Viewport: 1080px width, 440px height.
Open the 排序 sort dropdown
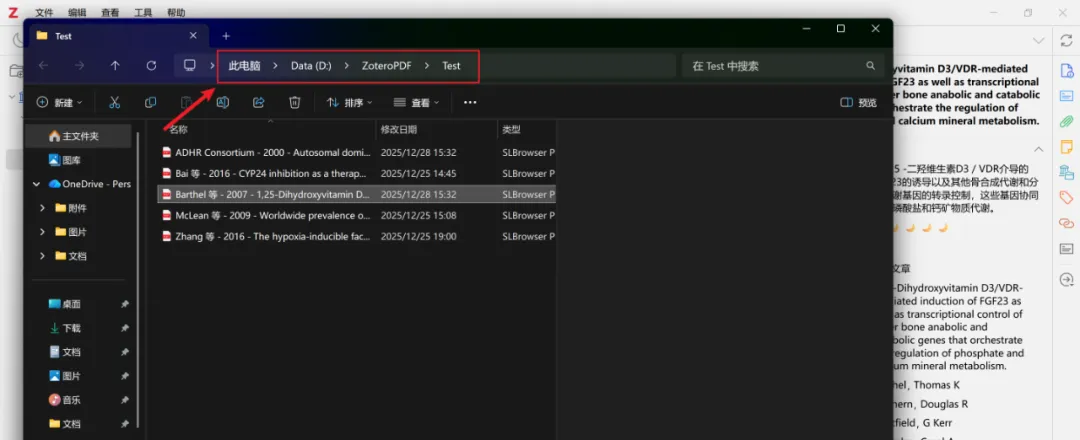pyautogui.click(x=349, y=102)
